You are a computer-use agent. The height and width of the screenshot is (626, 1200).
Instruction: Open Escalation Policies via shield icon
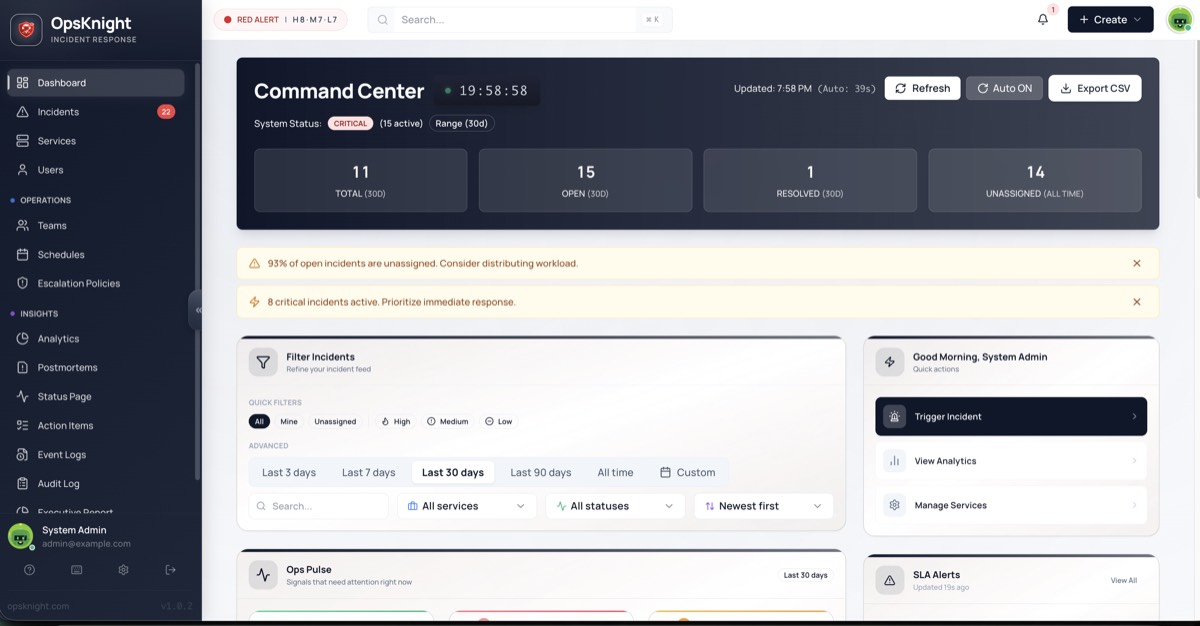[x=22, y=283]
